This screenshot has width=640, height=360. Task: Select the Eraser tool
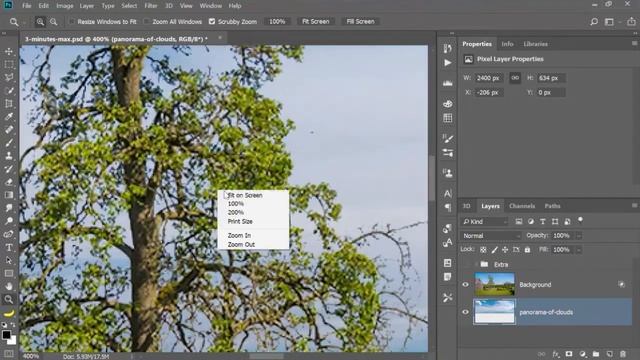9,182
